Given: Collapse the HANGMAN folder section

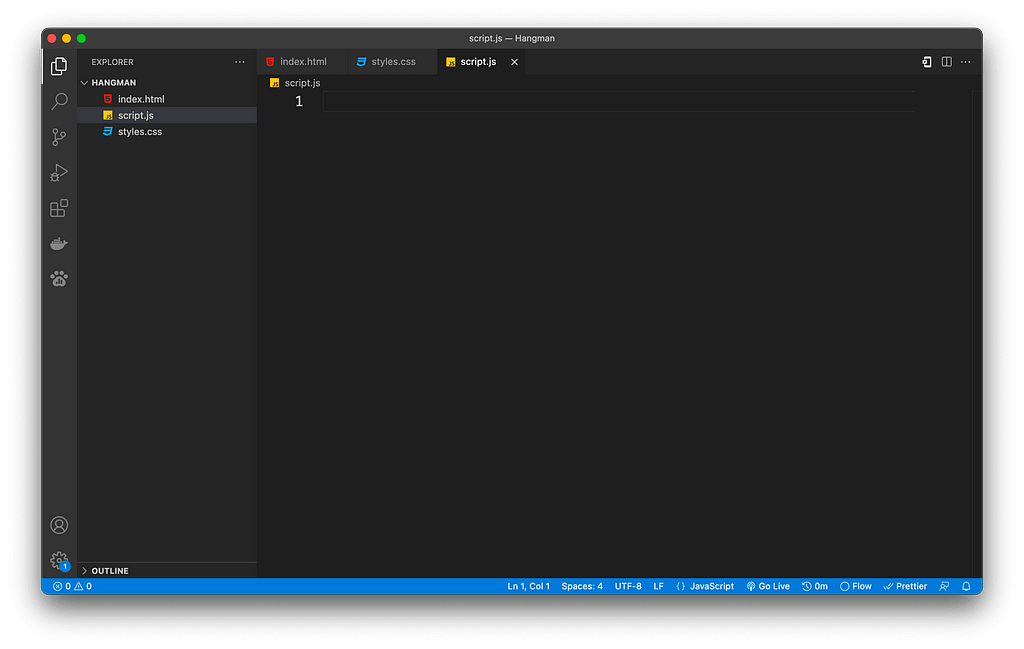Looking at the screenshot, I should [x=113, y=83].
